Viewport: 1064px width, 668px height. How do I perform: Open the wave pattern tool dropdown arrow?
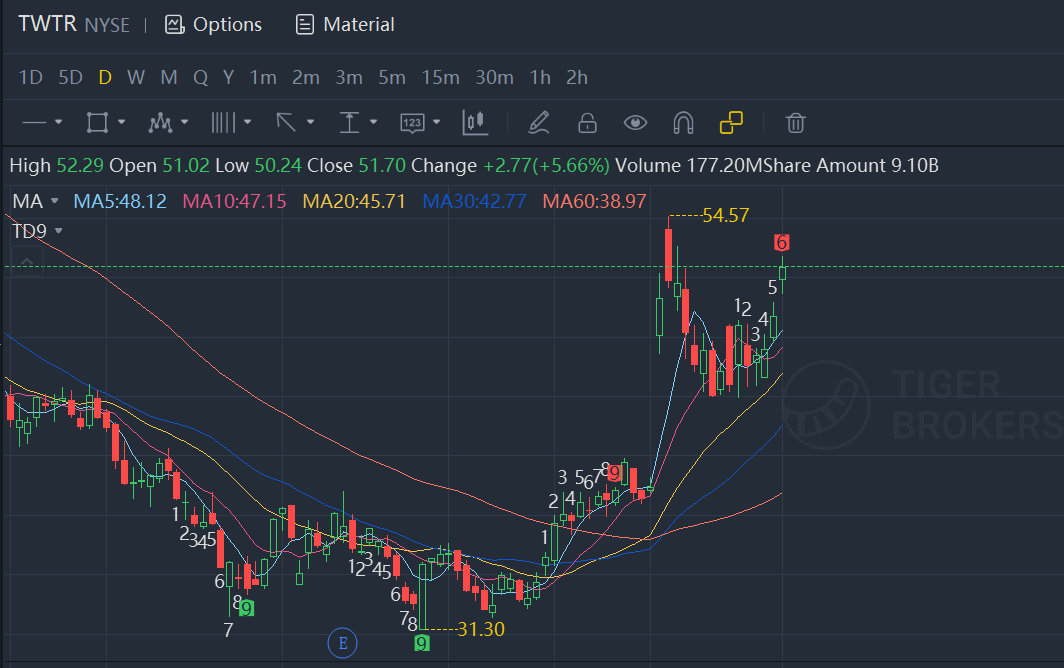[x=184, y=123]
